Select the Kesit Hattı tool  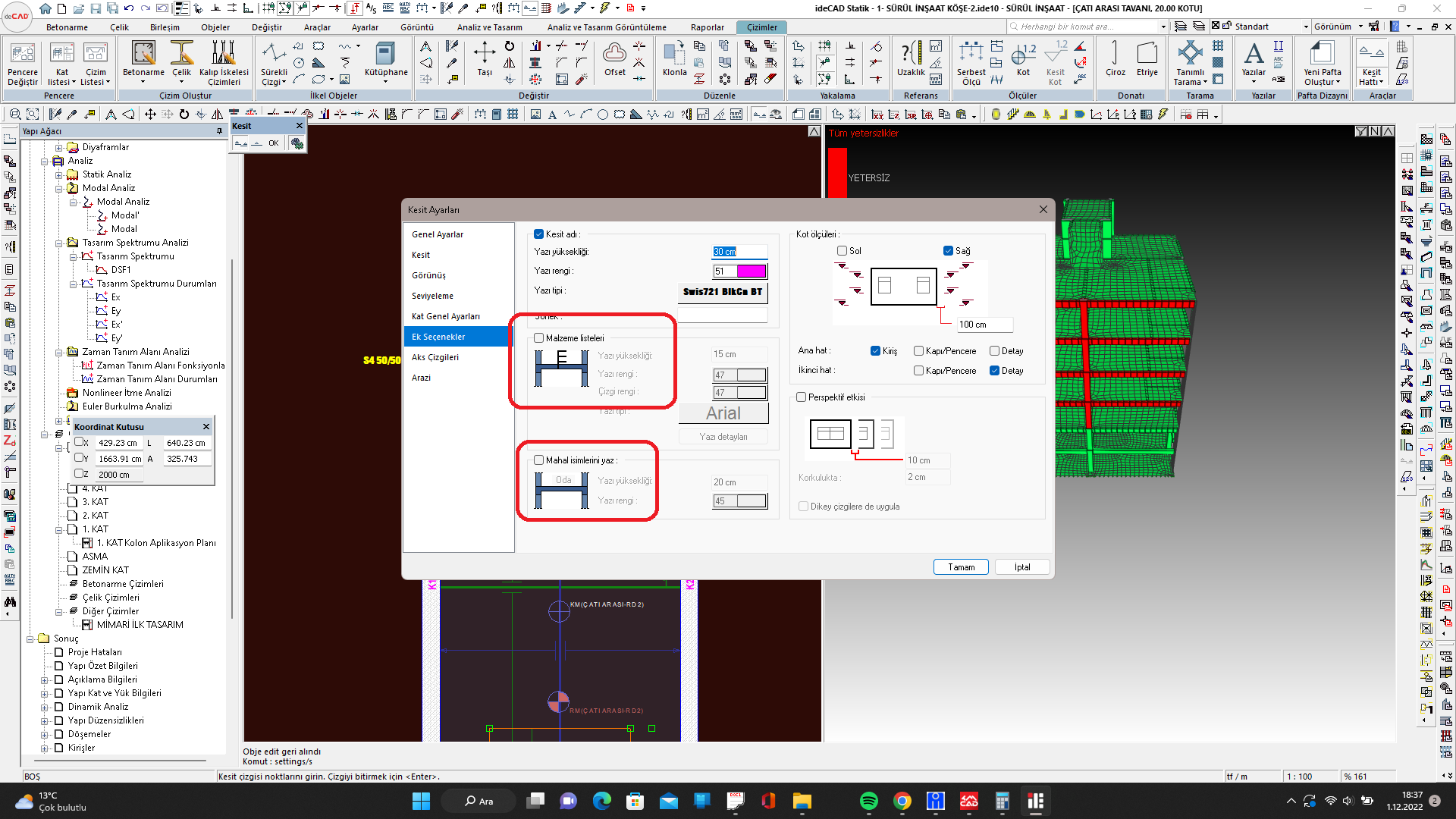(x=1371, y=64)
